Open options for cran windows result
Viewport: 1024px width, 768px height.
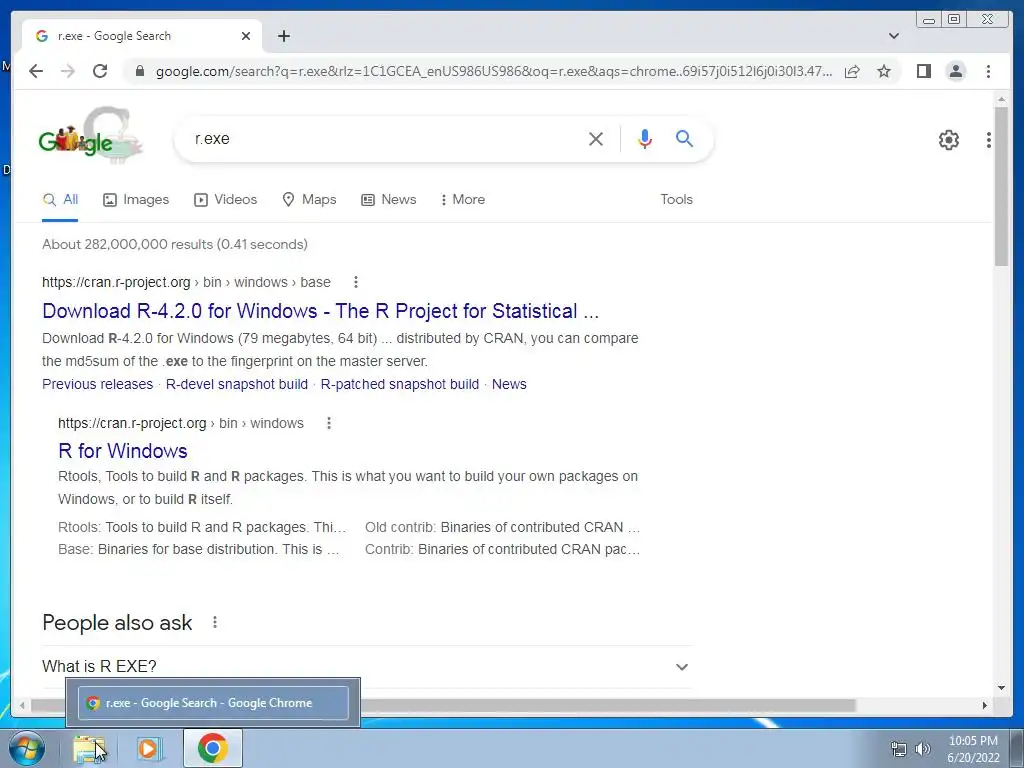click(328, 423)
